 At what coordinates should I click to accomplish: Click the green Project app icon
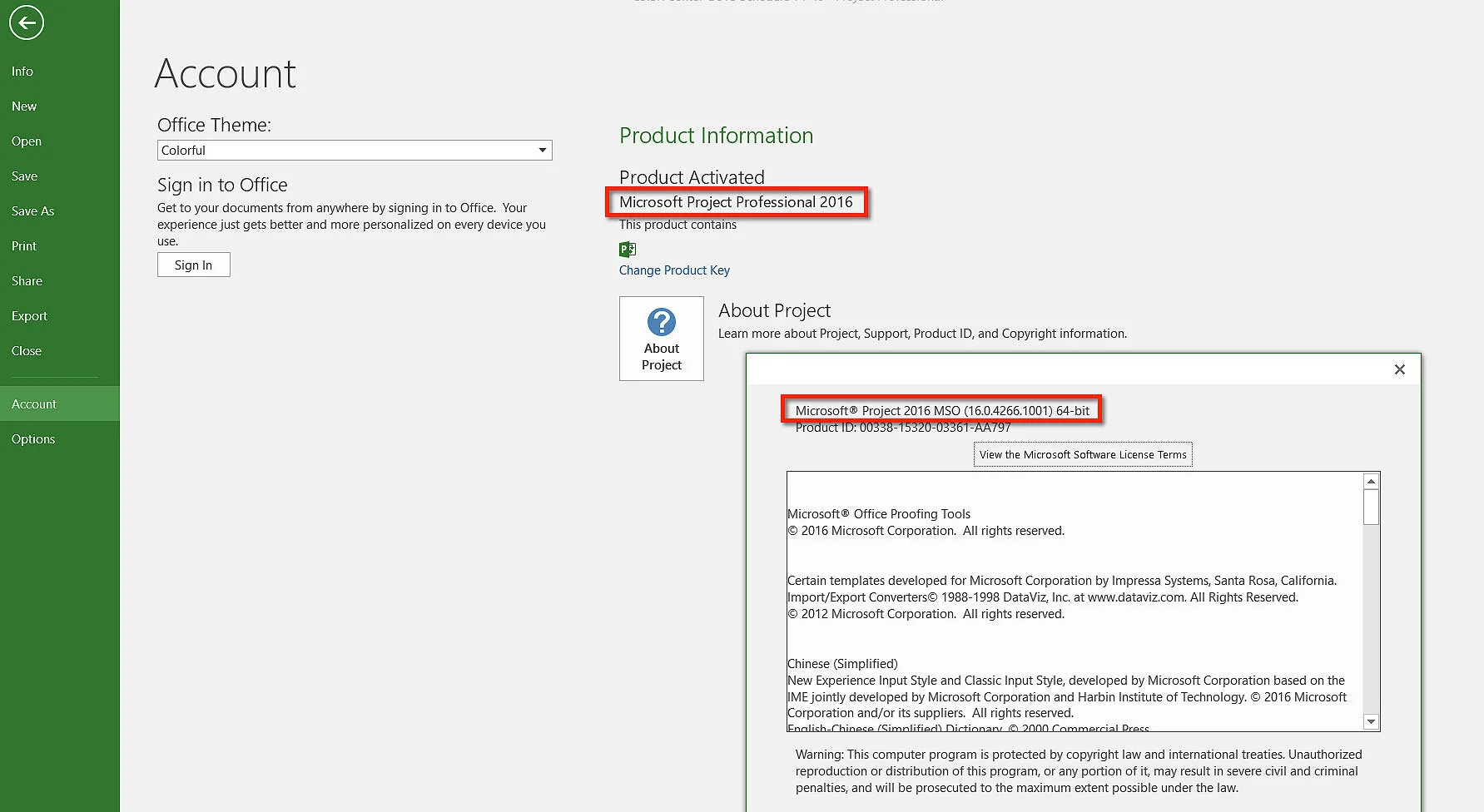click(628, 249)
